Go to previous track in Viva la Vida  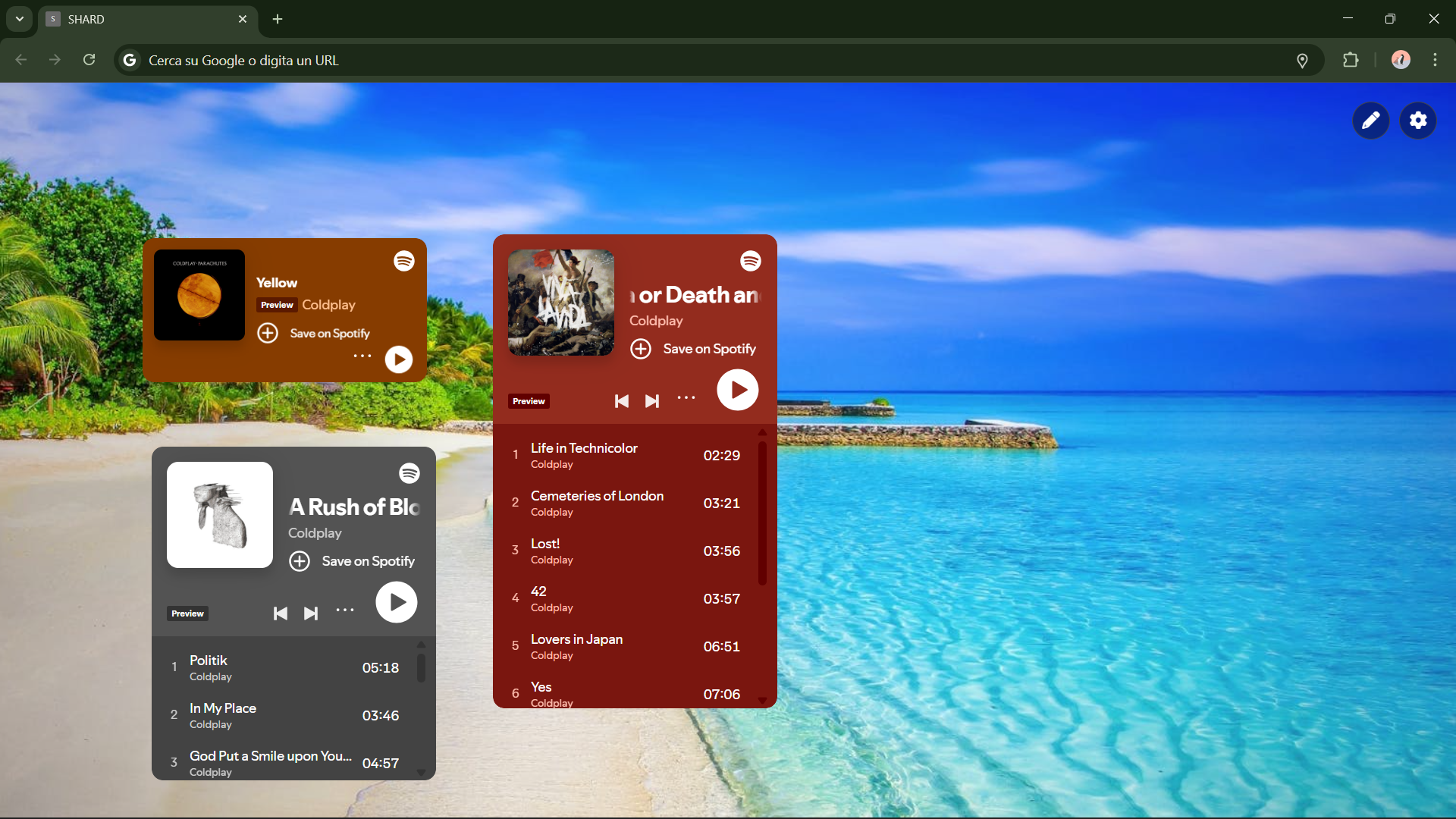point(621,401)
